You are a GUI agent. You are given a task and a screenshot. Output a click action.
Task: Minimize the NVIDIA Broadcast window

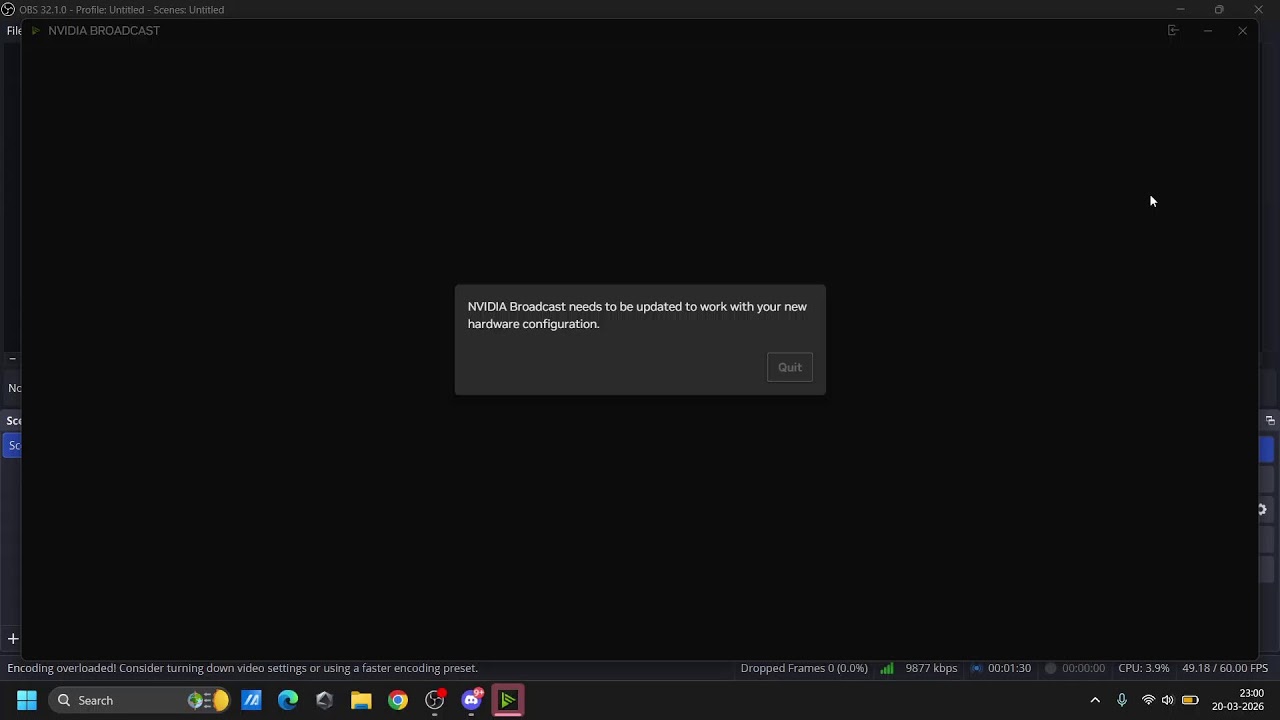[1208, 31]
